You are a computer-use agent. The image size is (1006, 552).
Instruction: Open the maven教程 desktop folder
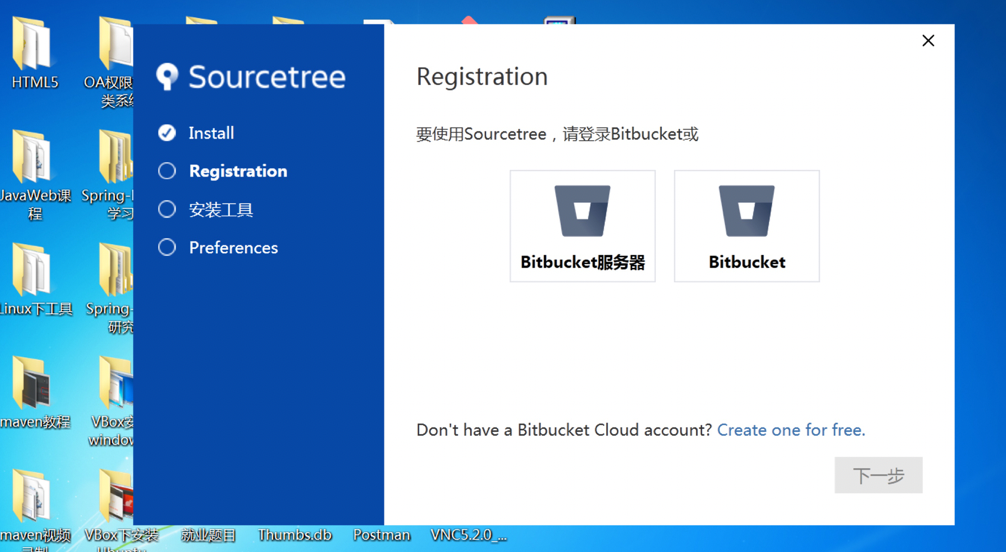pyautogui.click(x=33, y=393)
